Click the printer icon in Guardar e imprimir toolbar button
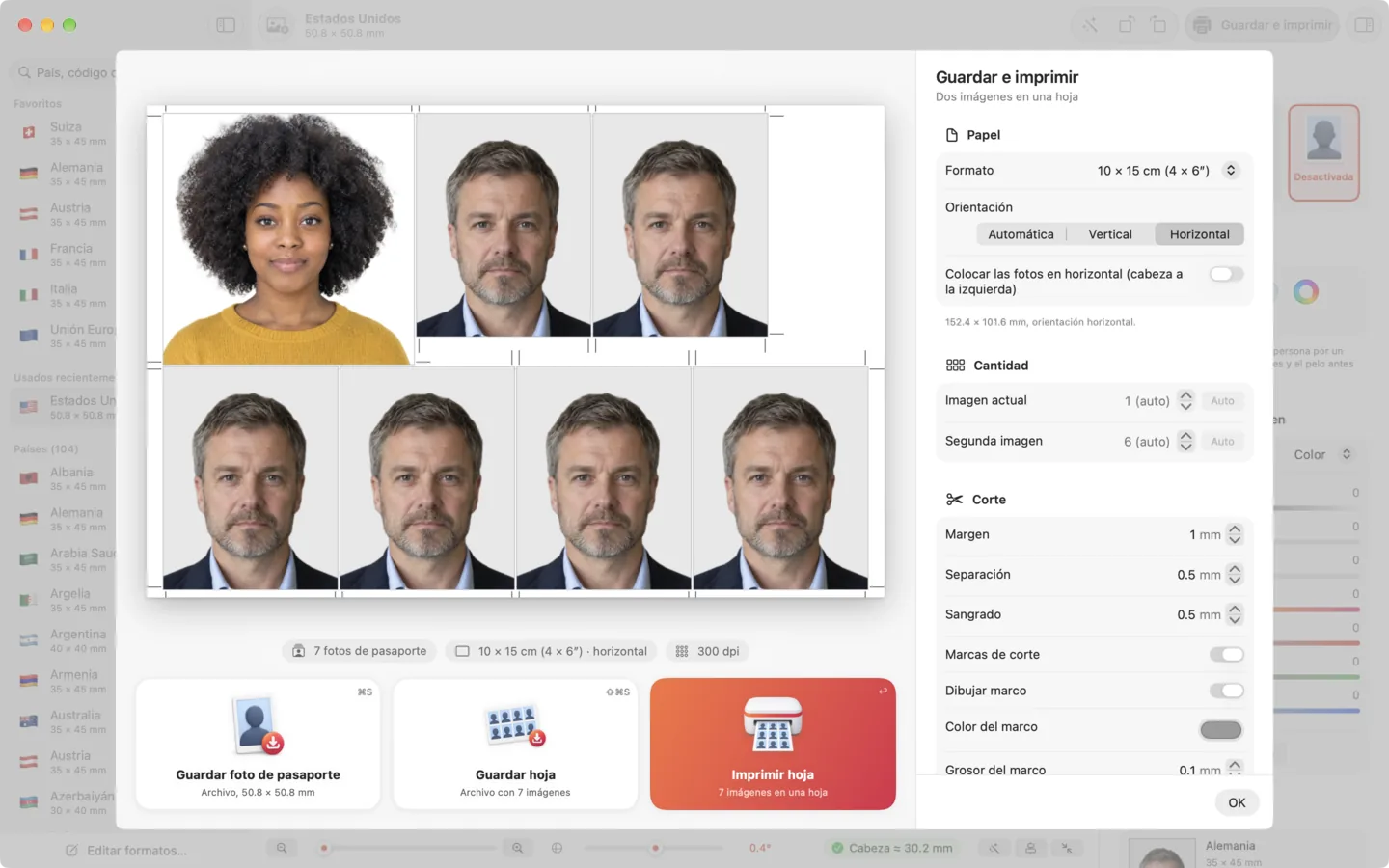Image resolution: width=1389 pixels, height=868 pixels. [1202, 25]
